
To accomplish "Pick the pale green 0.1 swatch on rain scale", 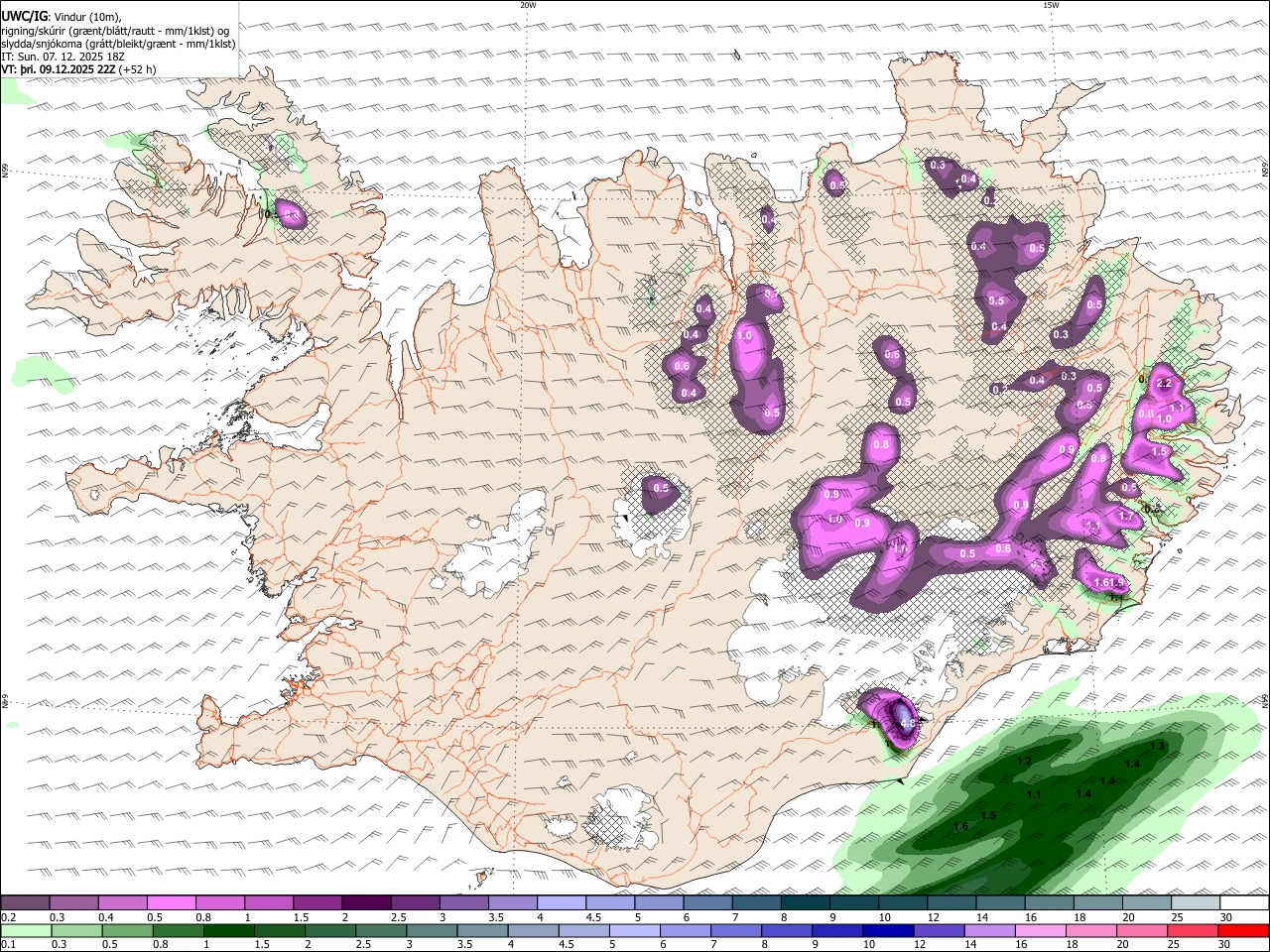I will (26, 931).
